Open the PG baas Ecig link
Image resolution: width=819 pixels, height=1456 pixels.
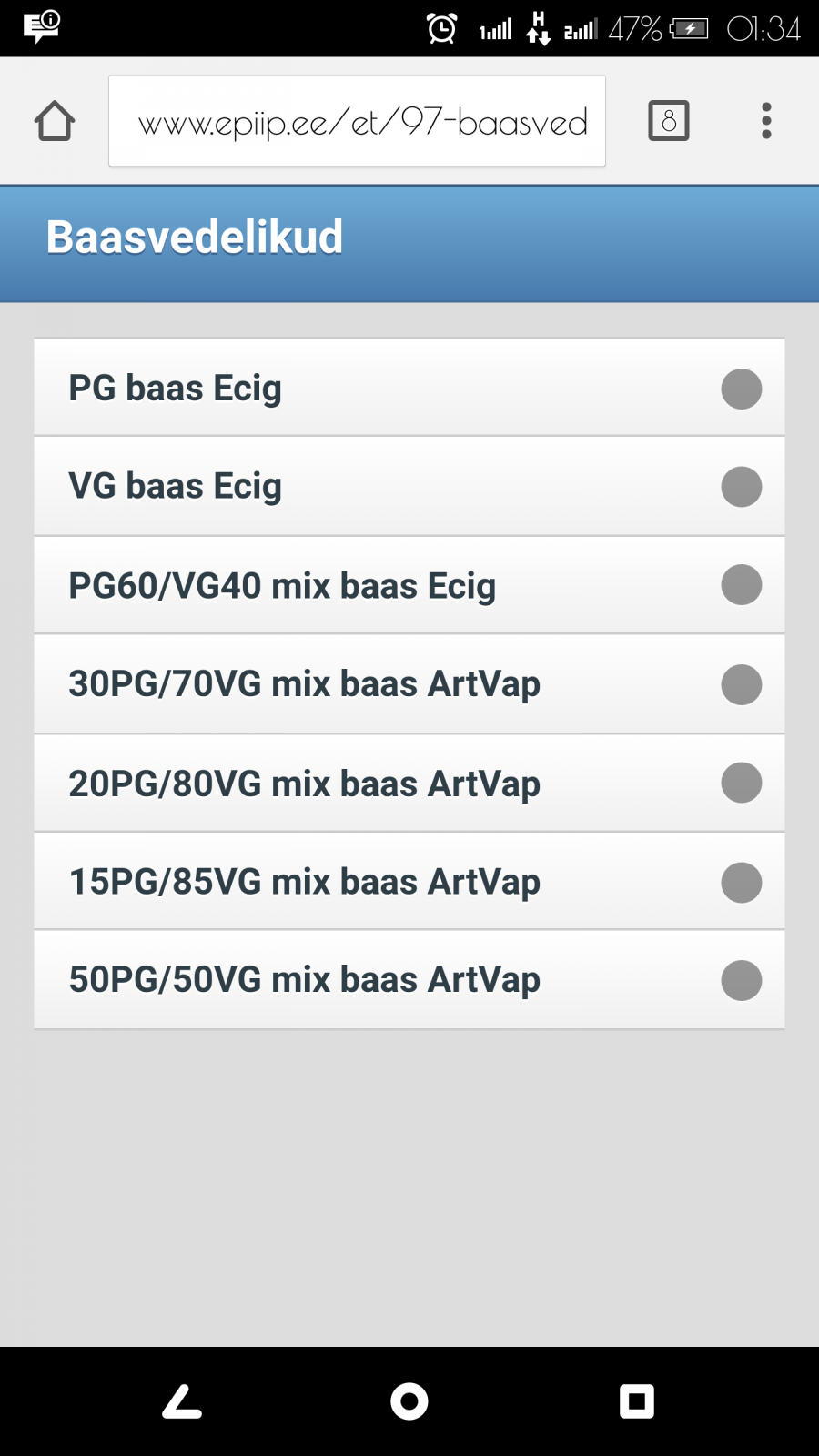pyautogui.click(x=409, y=388)
